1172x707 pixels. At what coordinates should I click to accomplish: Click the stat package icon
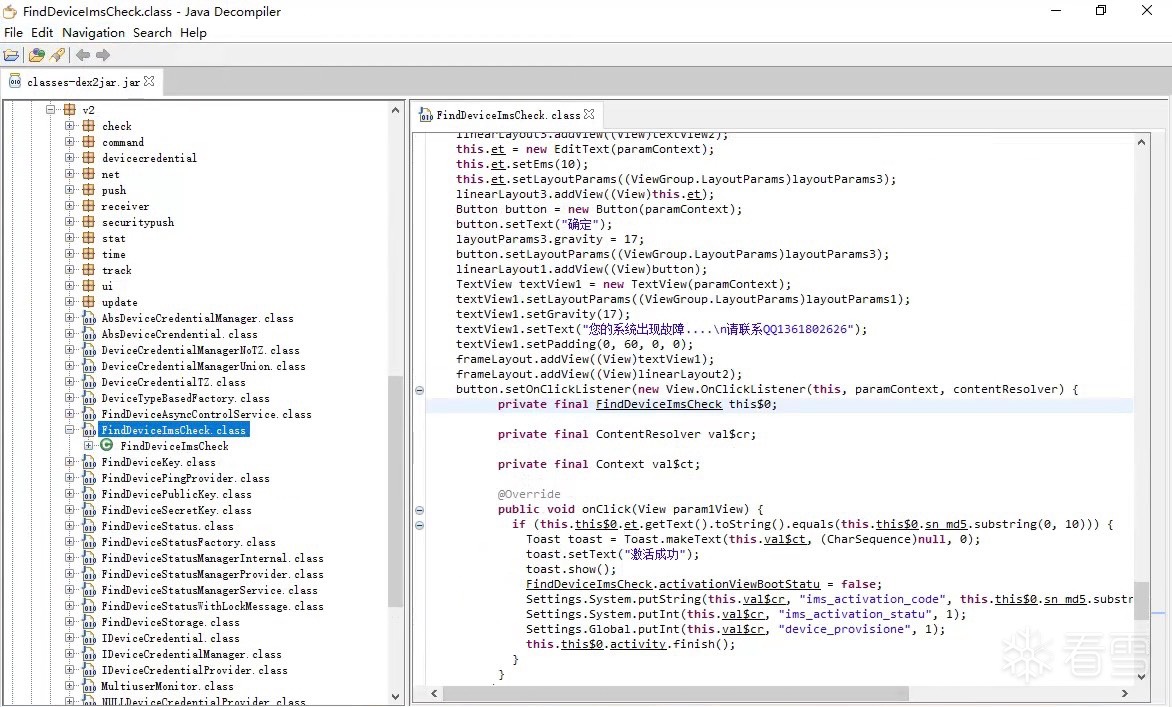click(x=88, y=238)
